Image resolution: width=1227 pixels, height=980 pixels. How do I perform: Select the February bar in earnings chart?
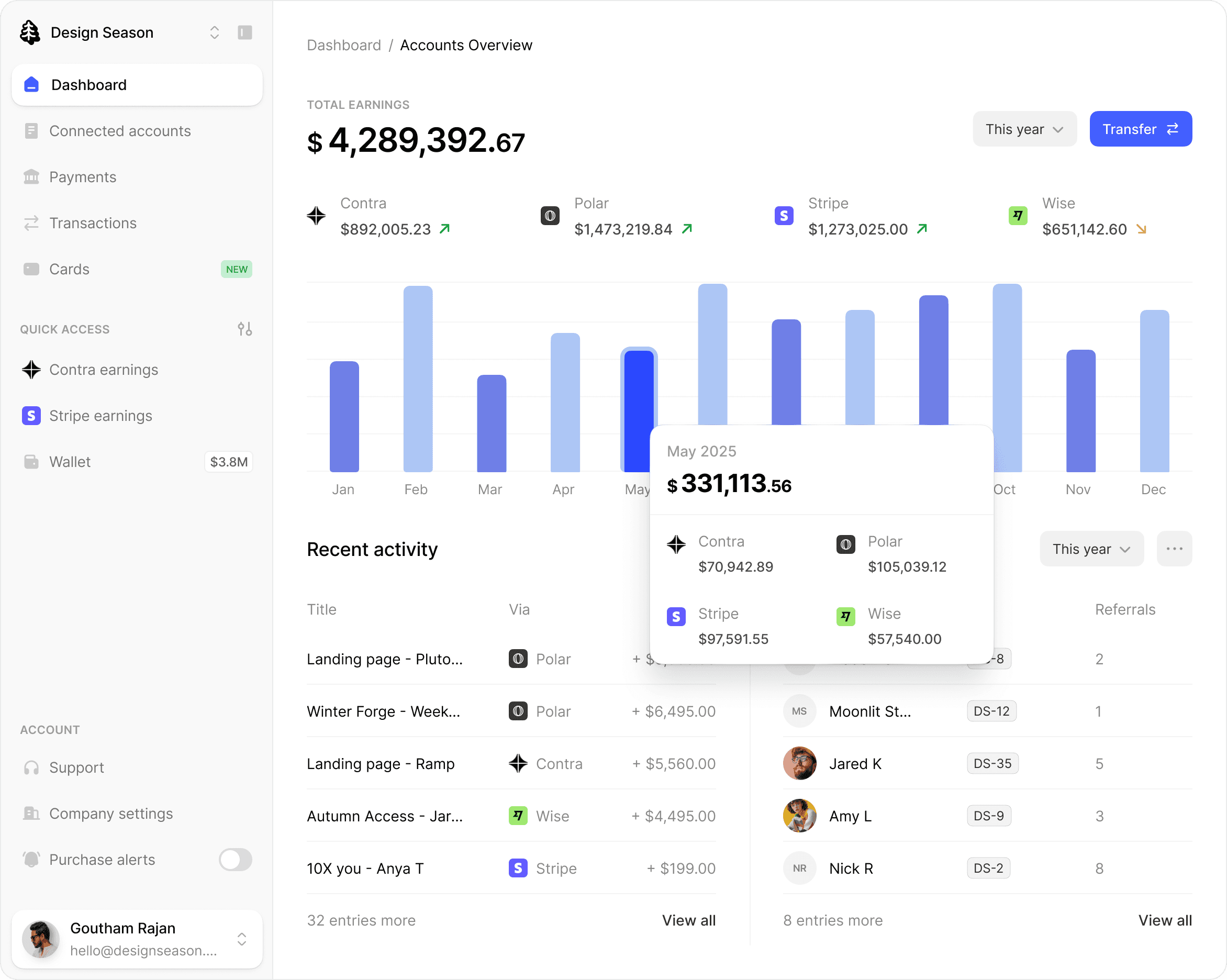[x=418, y=379]
